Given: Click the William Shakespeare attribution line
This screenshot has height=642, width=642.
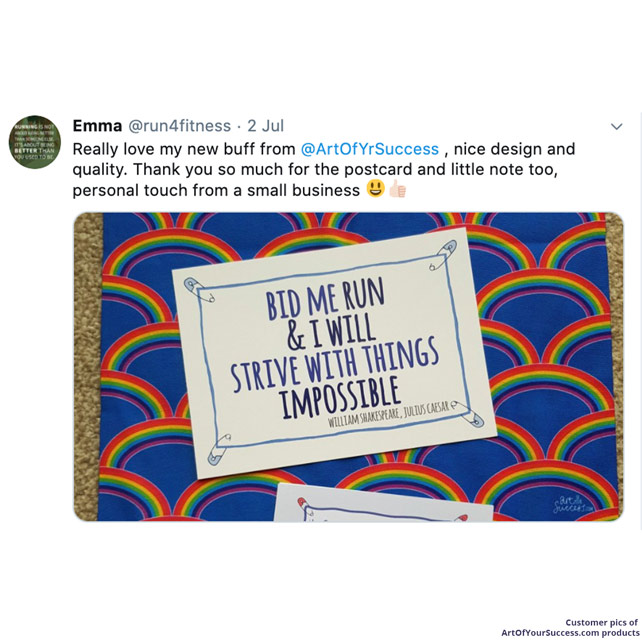Looking at the screenshot, I should [x=388, y=415].
